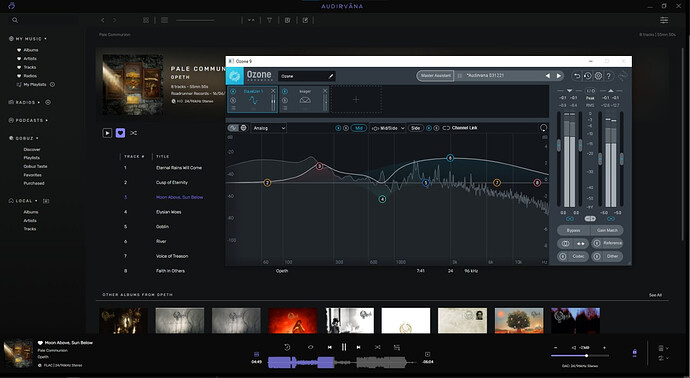Image resolution: width=690 pixels, height=378 pixels.
Task: Toggle the Codec preview button
Action: tap(573, 256)
